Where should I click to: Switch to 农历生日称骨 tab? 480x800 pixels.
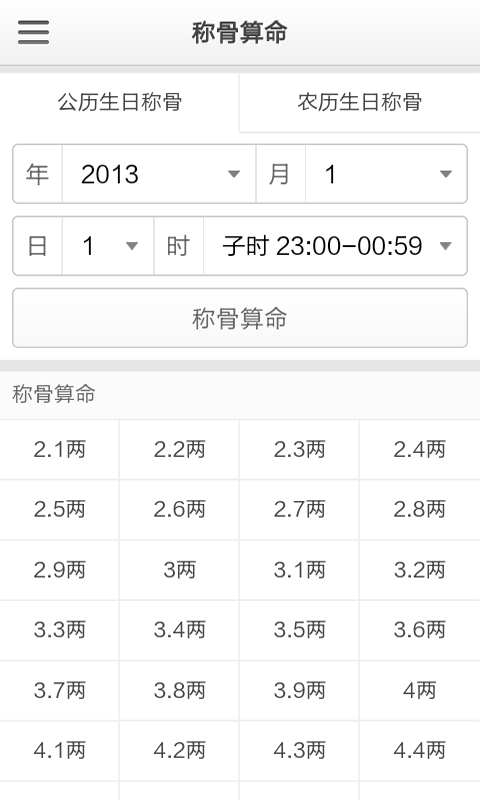360,102
